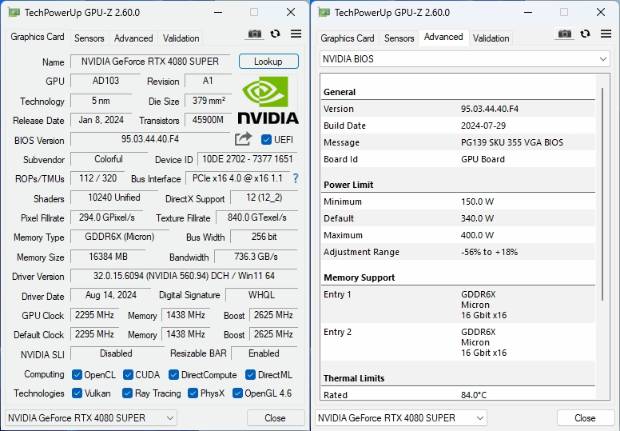Toggle the DirectML checkbox

click(x=250, y=374)
